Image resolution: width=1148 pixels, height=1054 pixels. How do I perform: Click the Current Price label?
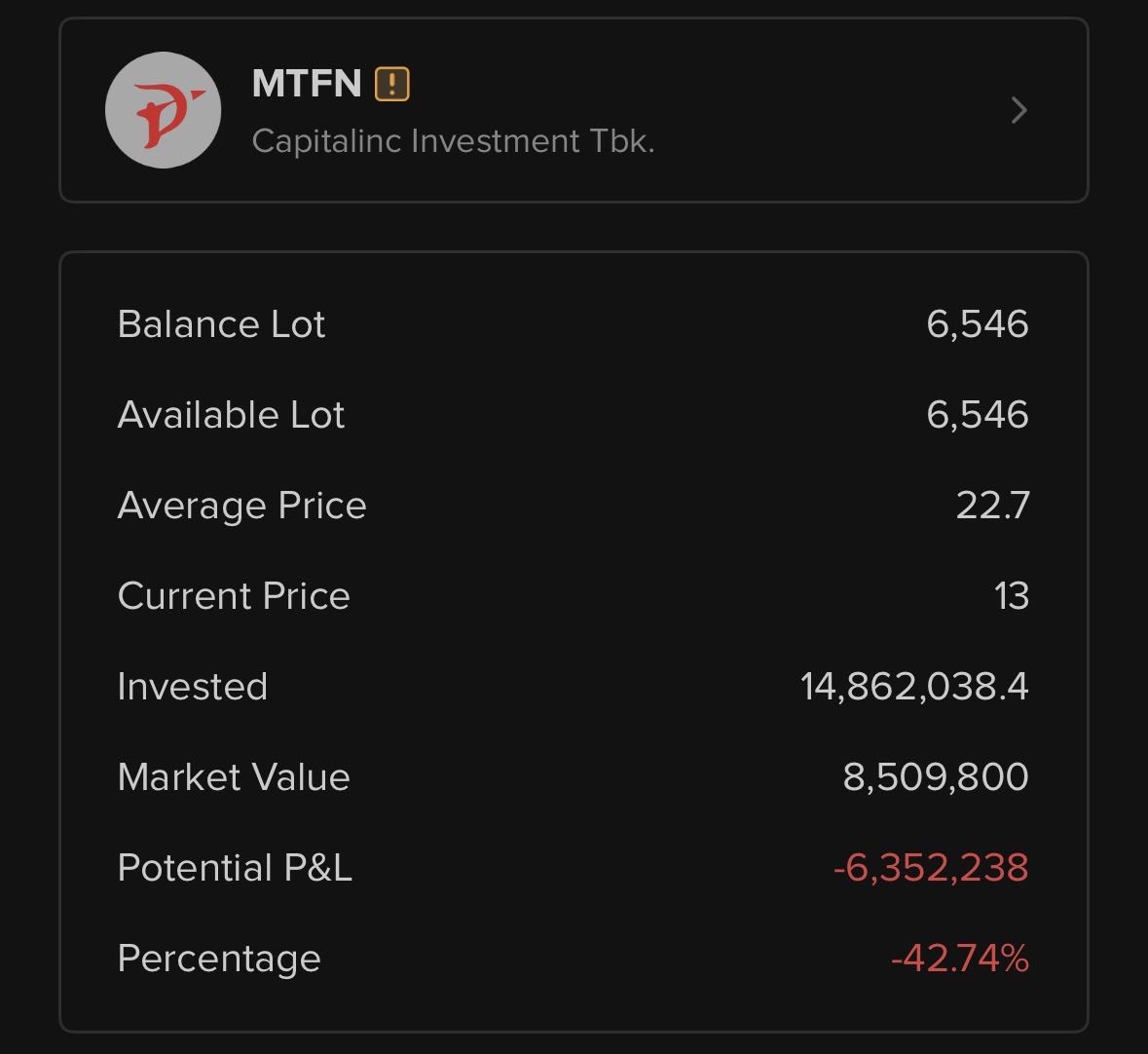[x=234, y=596]
